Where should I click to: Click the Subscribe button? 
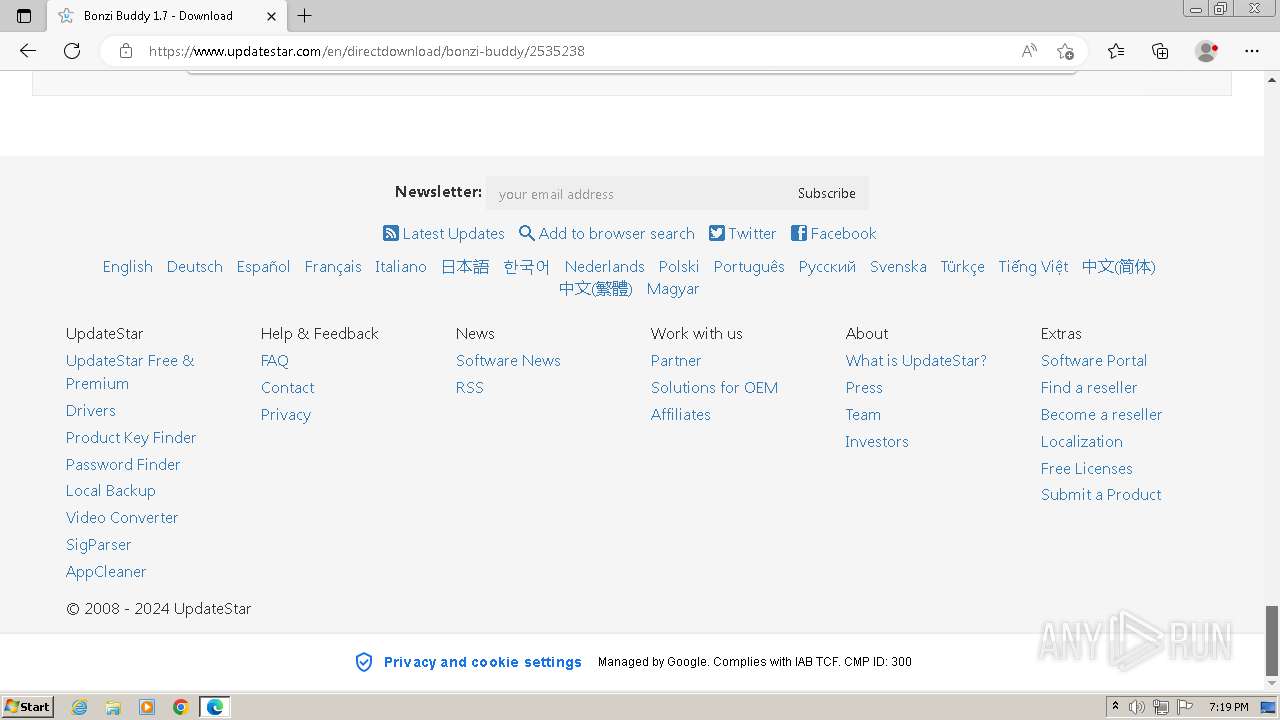pos(827,193)
